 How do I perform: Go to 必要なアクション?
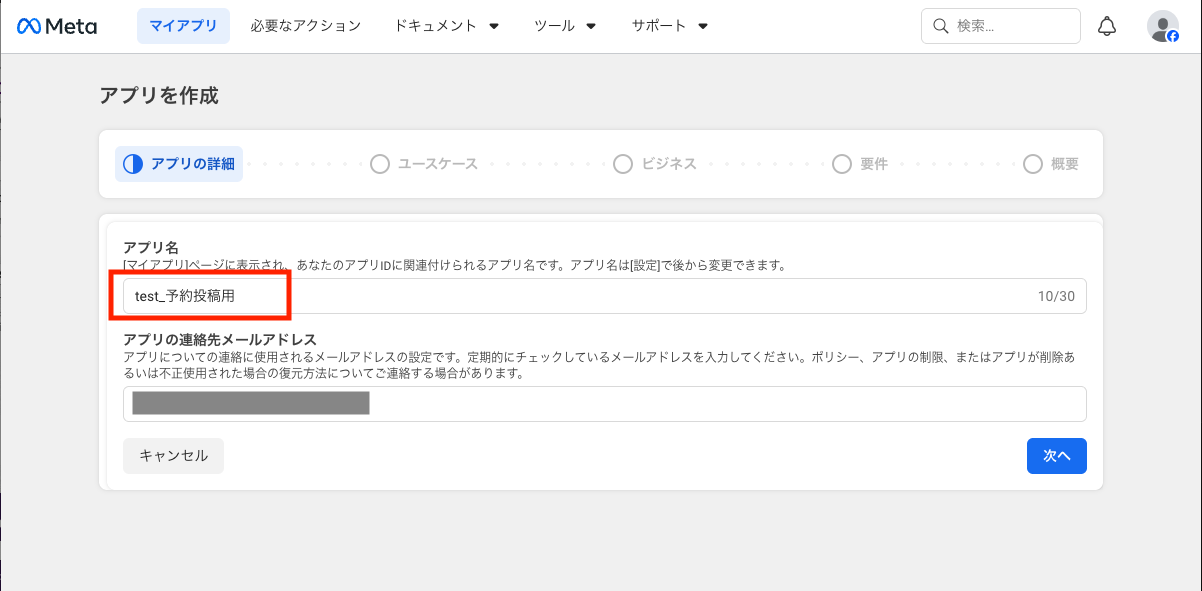click(x=305, y=26)
